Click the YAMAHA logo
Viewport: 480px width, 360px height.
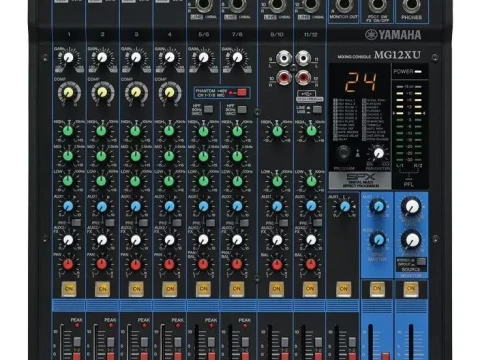pyautogui.click(x=393, y=35)
